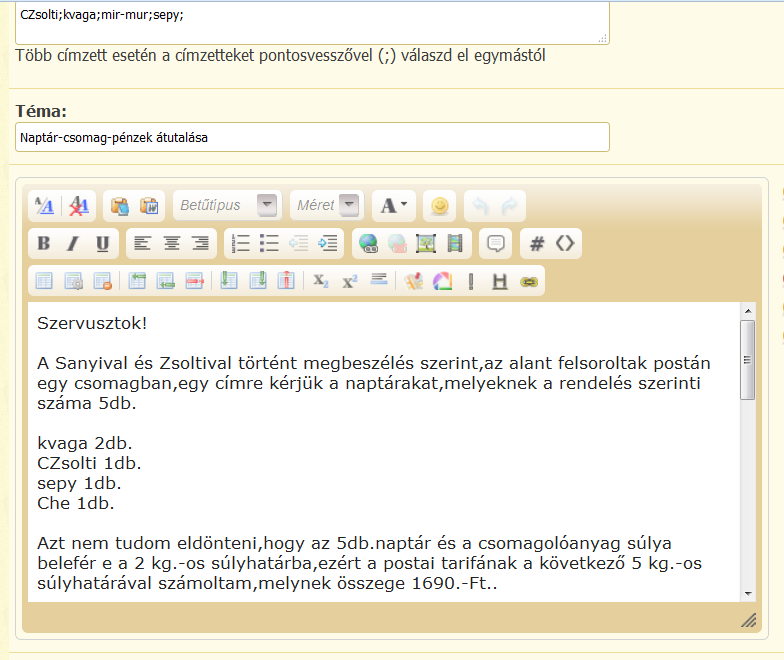784x660 pixels.
Task: Click the recipients field with CZsolti
Action: [x=312, y=20]
